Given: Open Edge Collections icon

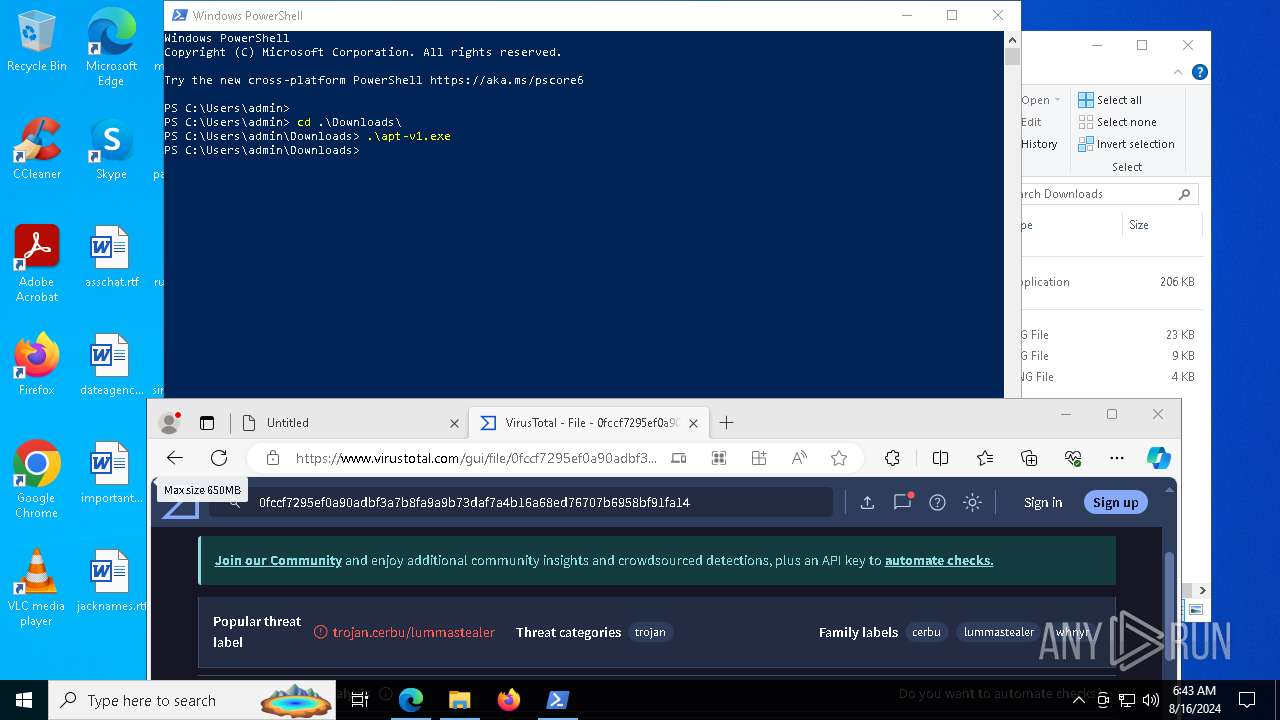Looking at the screenshot, I should tap(1029, 458).
